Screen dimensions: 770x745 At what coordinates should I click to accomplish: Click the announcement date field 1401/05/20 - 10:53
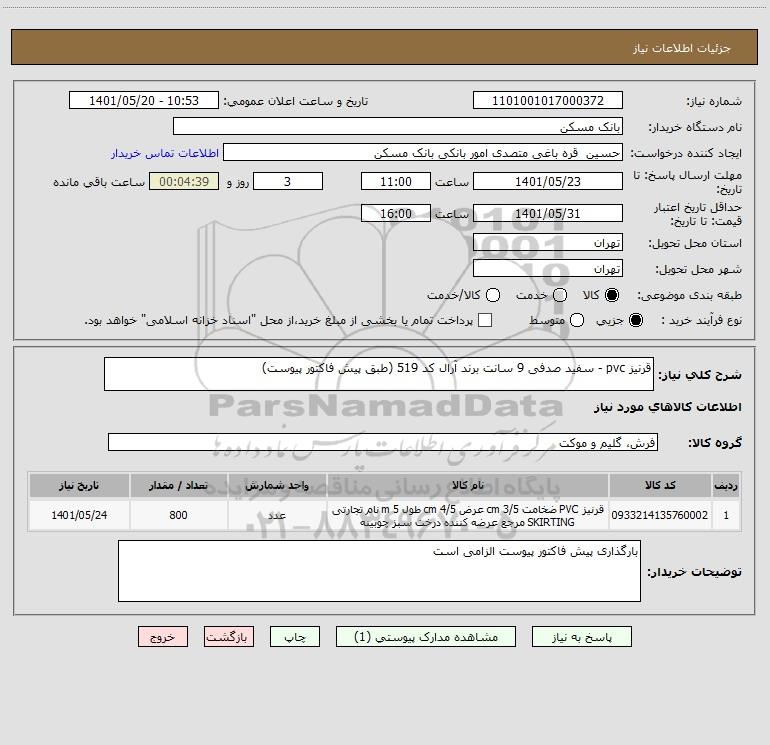point(144,101)
